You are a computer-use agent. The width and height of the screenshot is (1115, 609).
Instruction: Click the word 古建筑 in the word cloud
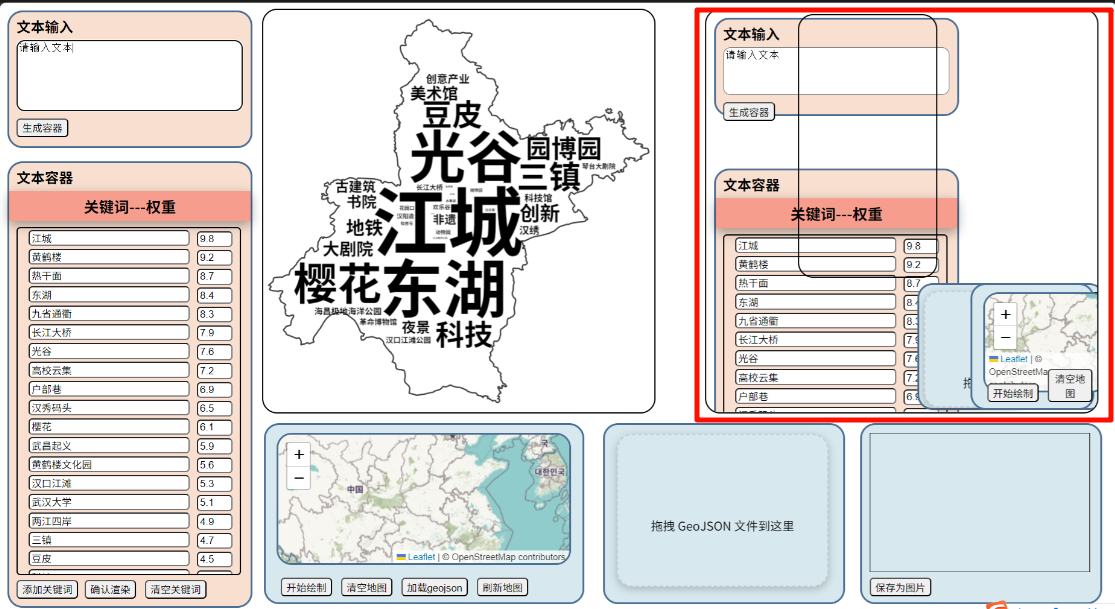[356, 186]
